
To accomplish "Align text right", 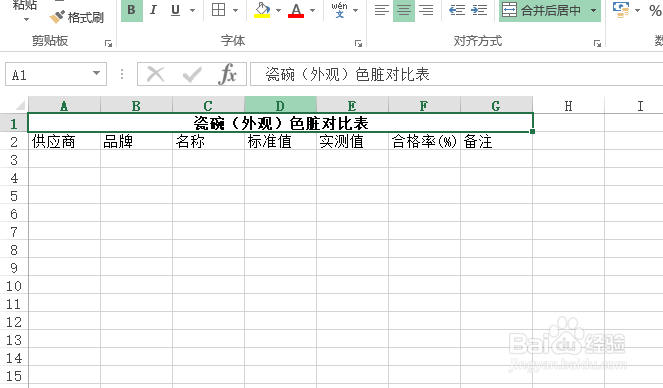I will click(426, 10).
